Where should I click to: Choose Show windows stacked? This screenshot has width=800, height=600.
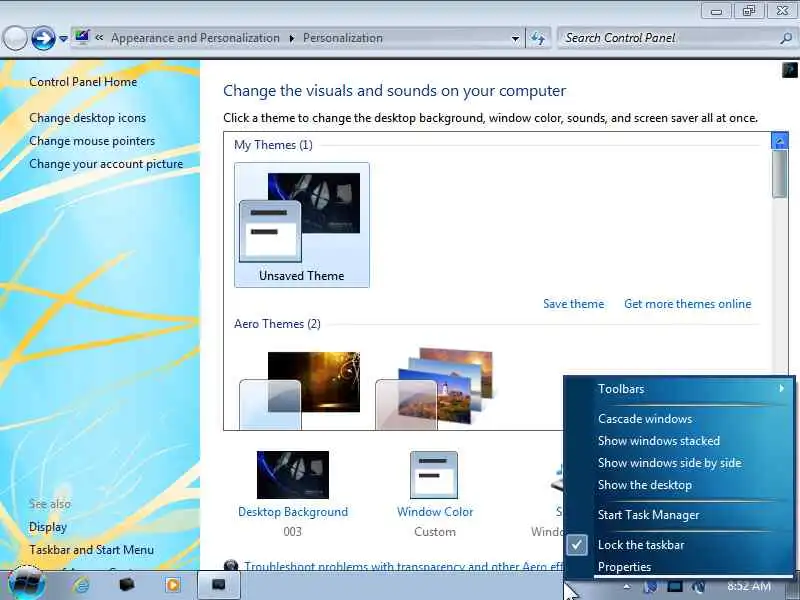680,441
